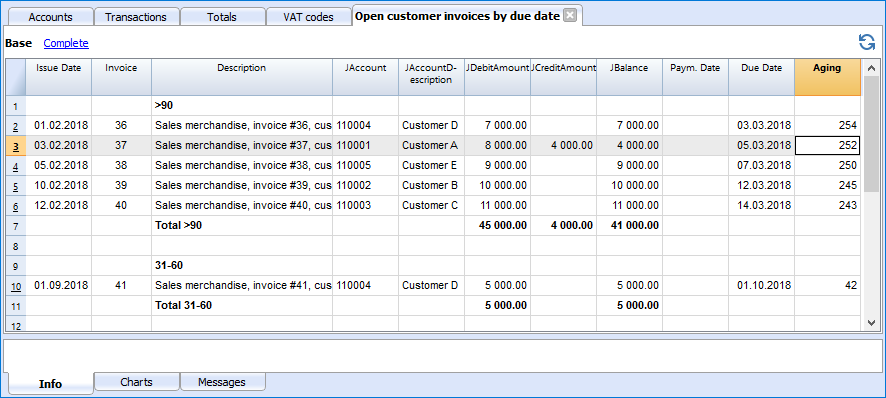This screenshot has height=398, width=886.
Task: Click scrollbar down arrow
Action: (x=870, y=323)
